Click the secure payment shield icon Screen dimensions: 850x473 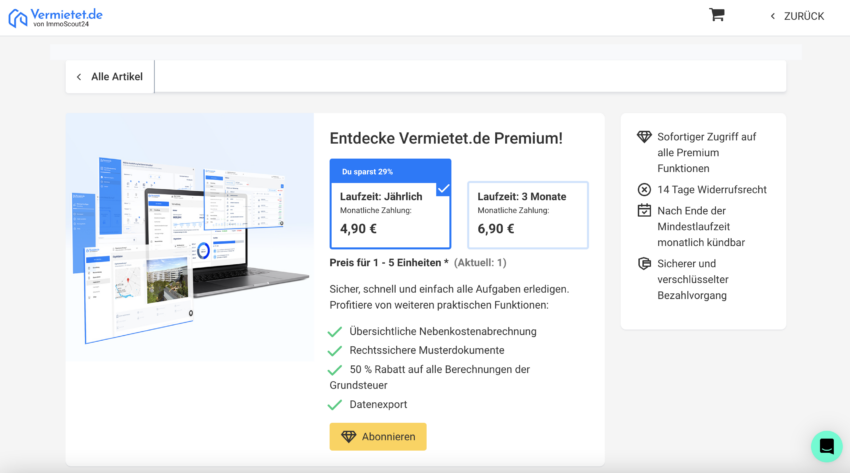tap(644, 263)
